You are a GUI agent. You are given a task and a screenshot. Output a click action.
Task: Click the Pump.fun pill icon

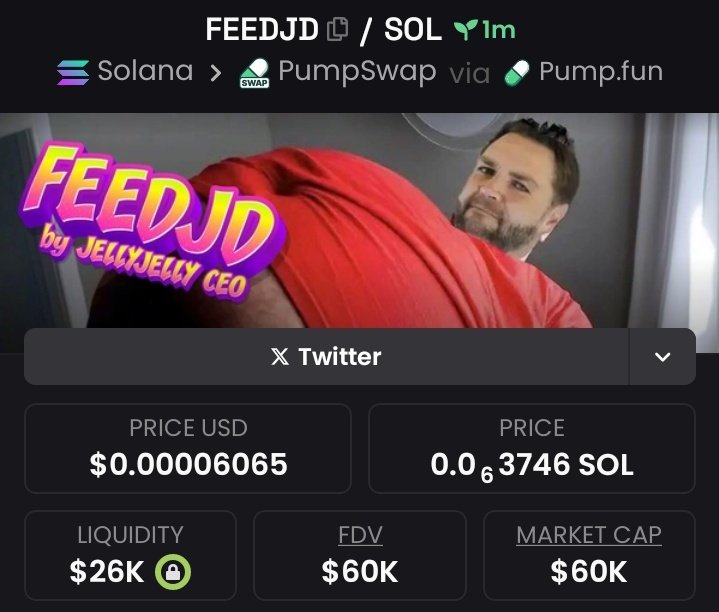point(517,73)
